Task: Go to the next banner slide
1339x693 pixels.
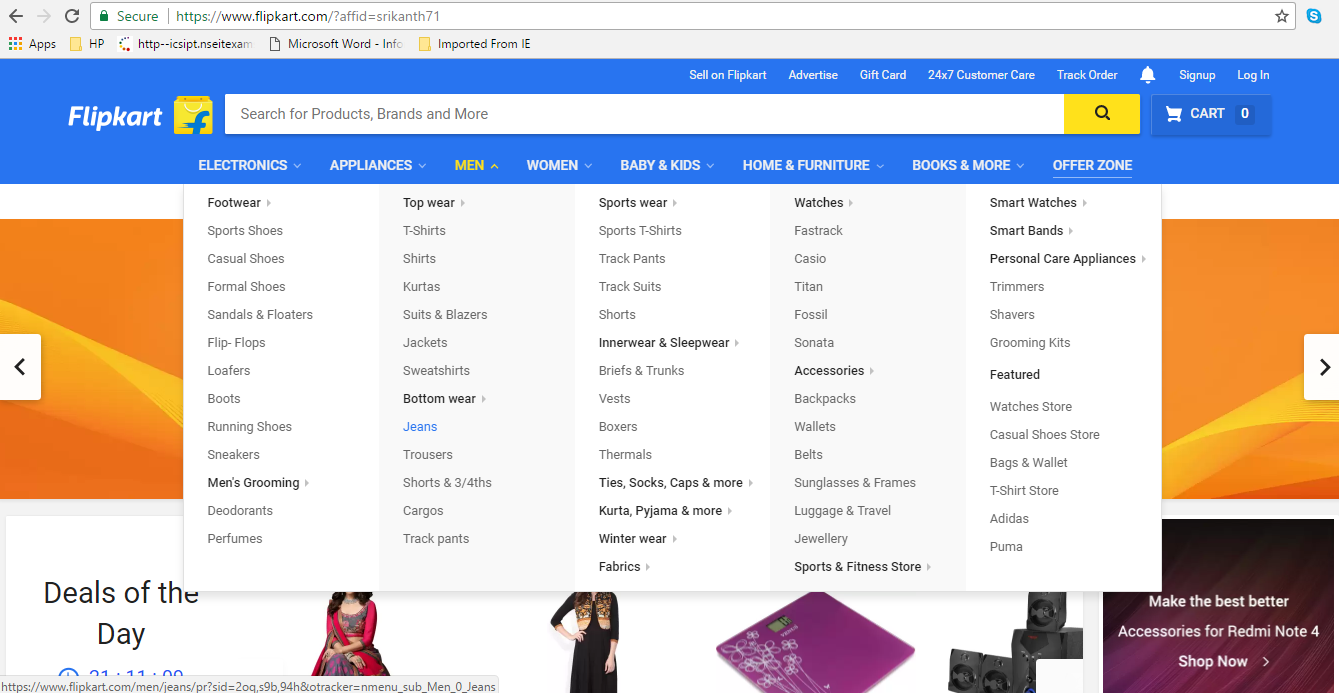Action: click(x=1322, y=367)
